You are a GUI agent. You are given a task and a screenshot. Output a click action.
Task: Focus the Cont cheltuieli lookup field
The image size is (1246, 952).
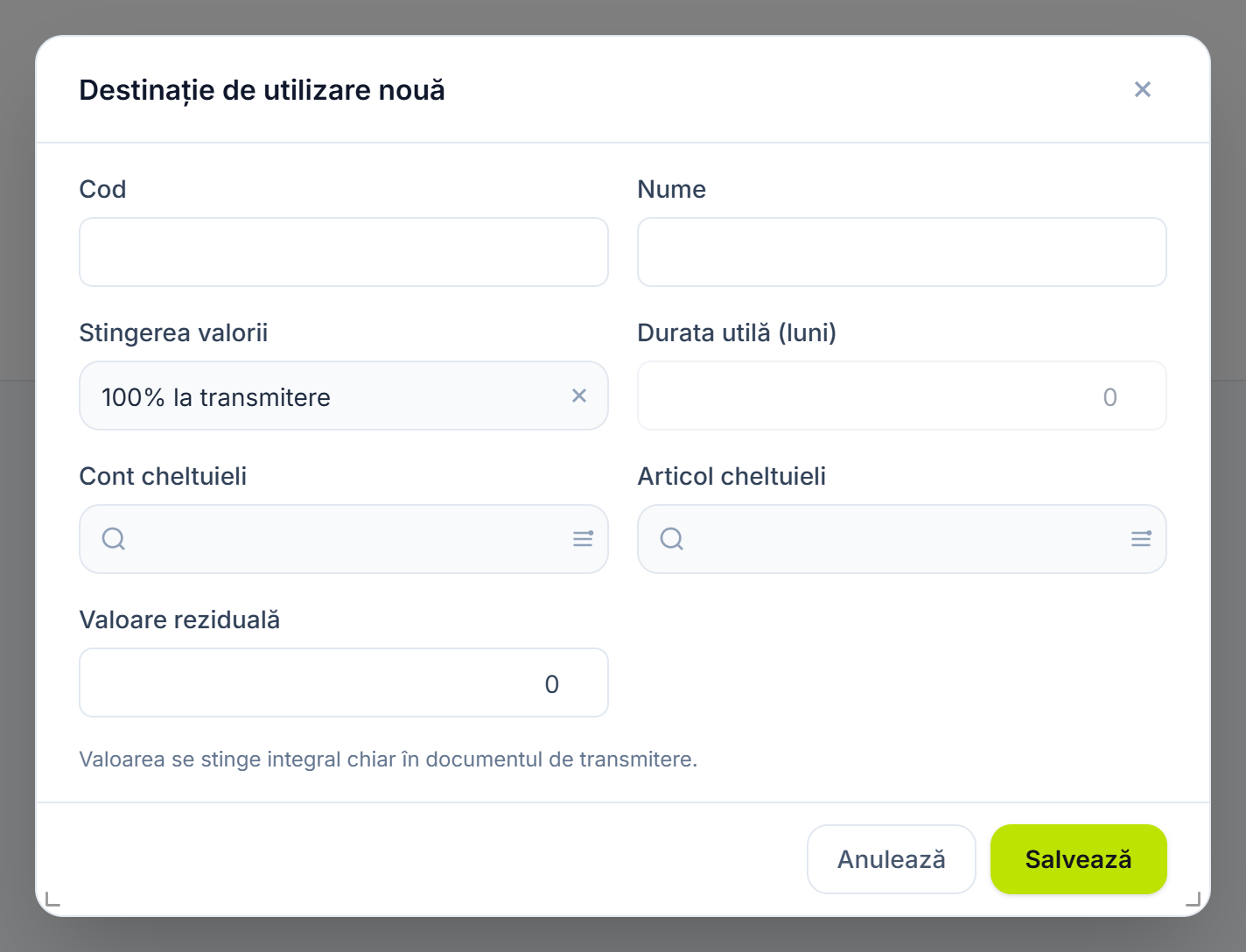[344, 539]
